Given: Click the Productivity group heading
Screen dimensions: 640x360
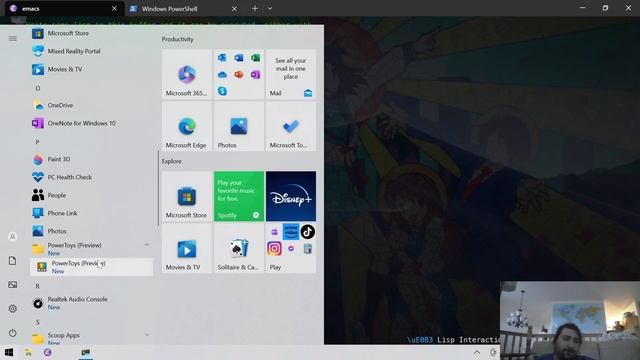Looking at the screenshot, I should pos(178,39).
